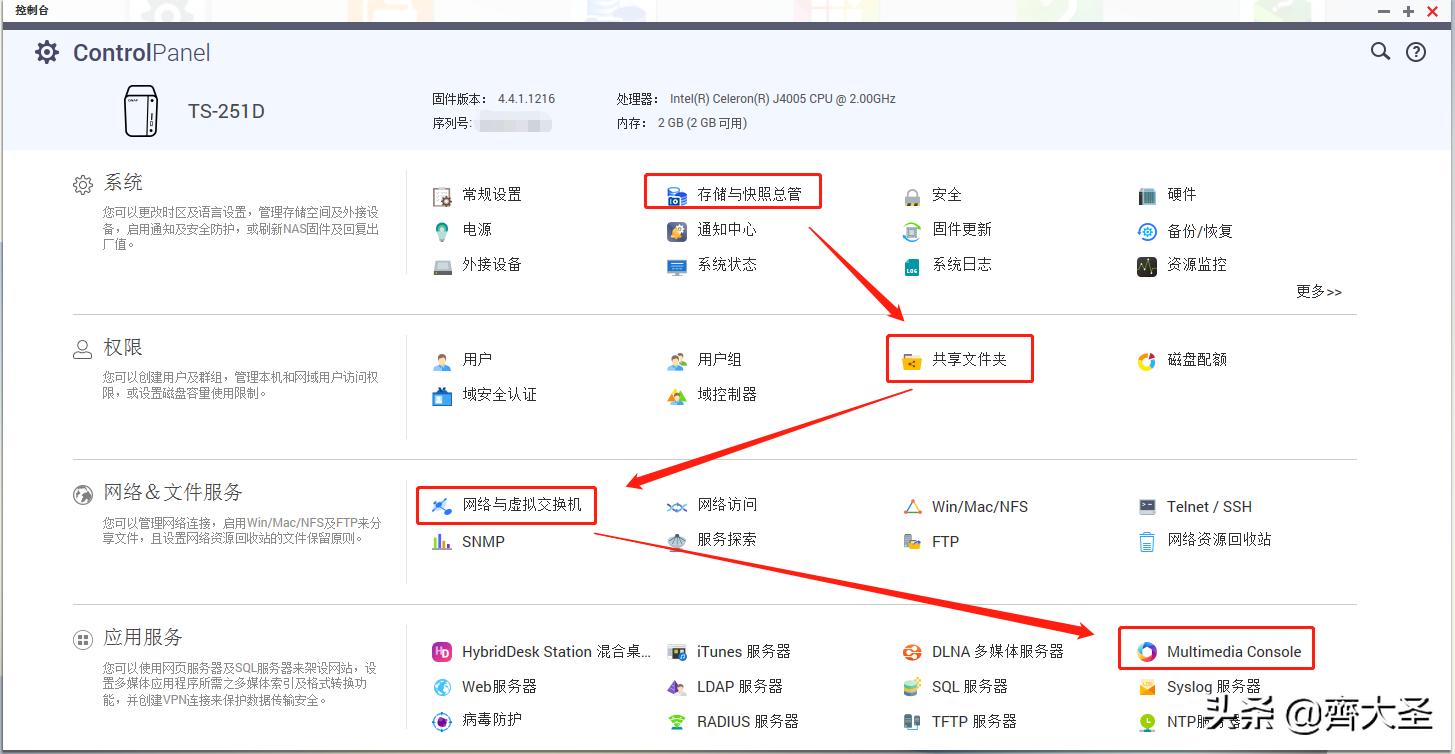Click the Backup/Restore (备份/恢复) icon
This screenshot has width=1455, height=754.
(1147, 231)
